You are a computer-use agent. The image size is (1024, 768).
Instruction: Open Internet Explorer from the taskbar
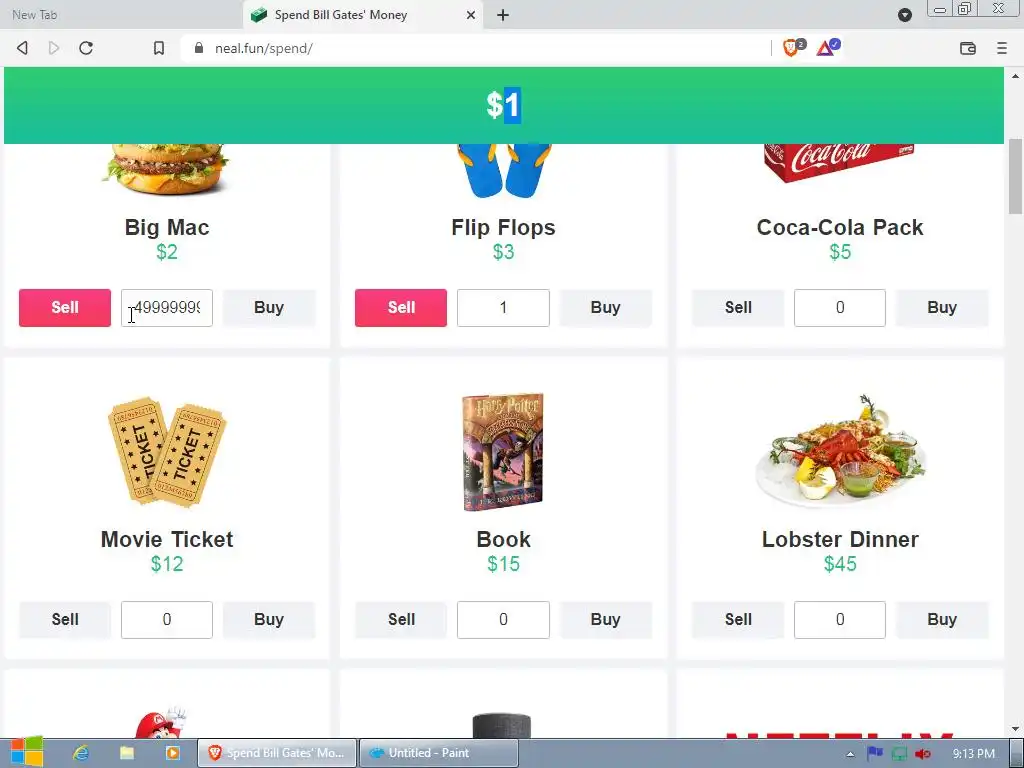tap(81, 753)
